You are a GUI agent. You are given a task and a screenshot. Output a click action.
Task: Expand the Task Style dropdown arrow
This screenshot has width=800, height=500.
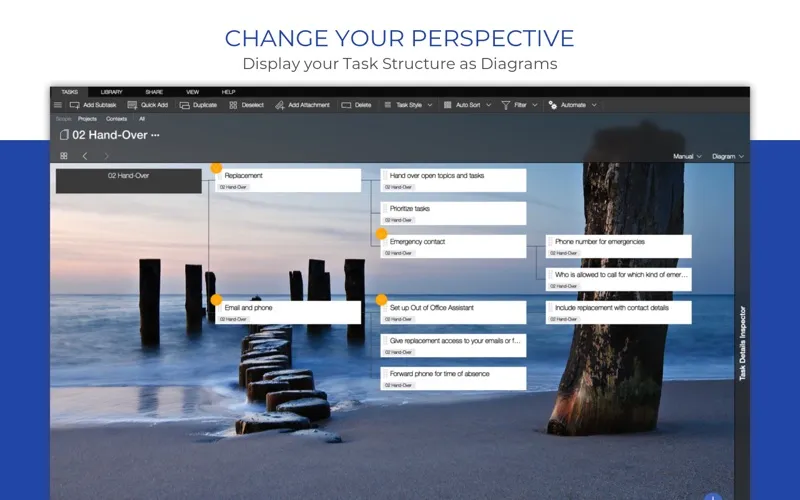430,105
